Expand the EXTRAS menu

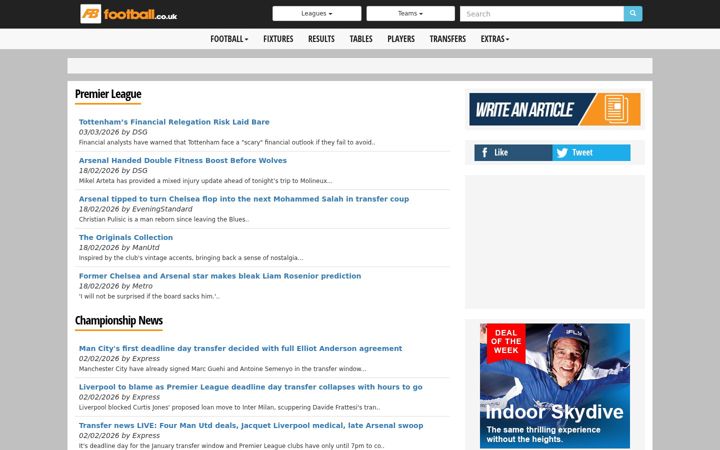point(495,39)
